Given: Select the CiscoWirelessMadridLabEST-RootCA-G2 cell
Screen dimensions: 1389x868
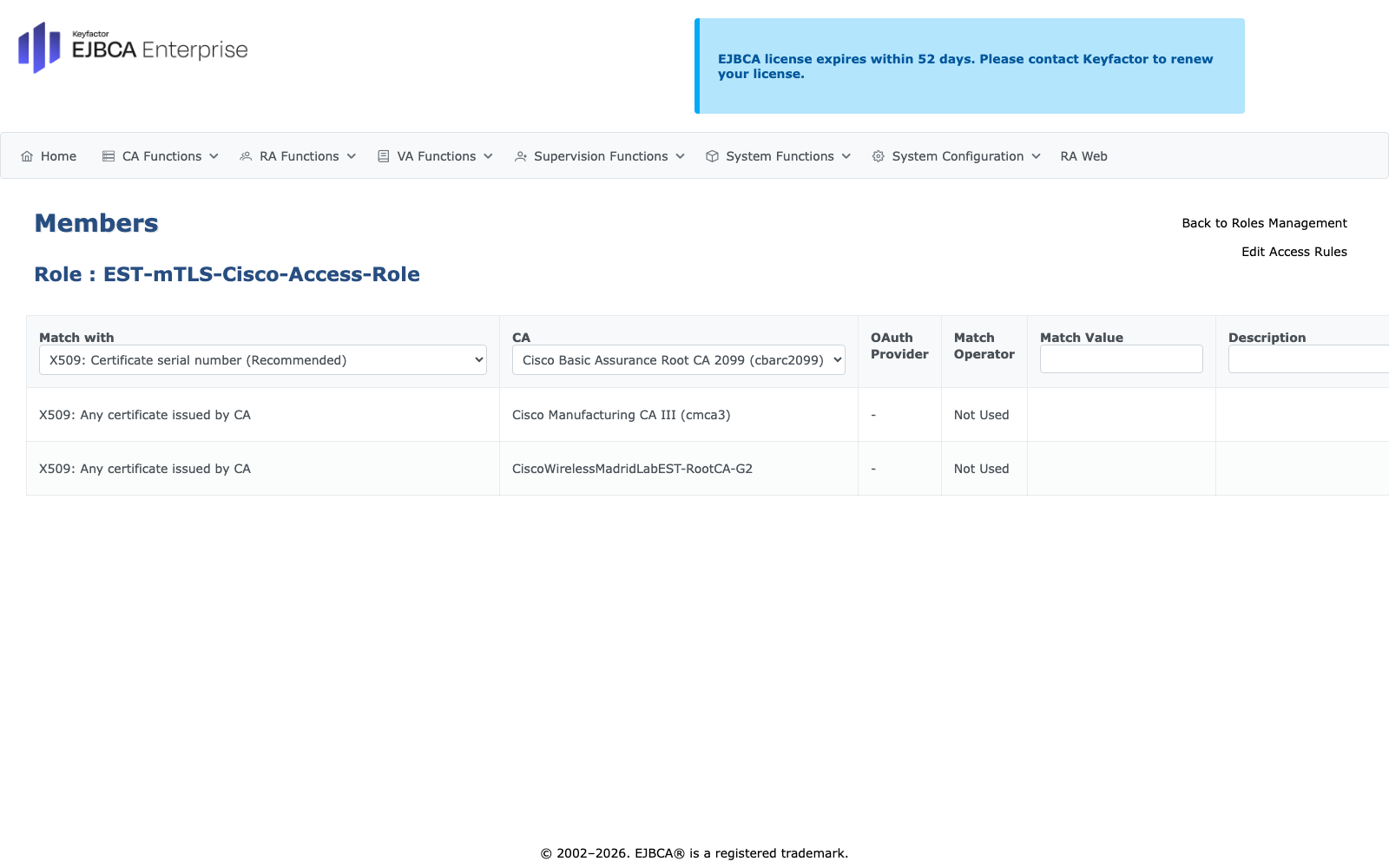Looking at the screenshot, I should coord(679,469).
